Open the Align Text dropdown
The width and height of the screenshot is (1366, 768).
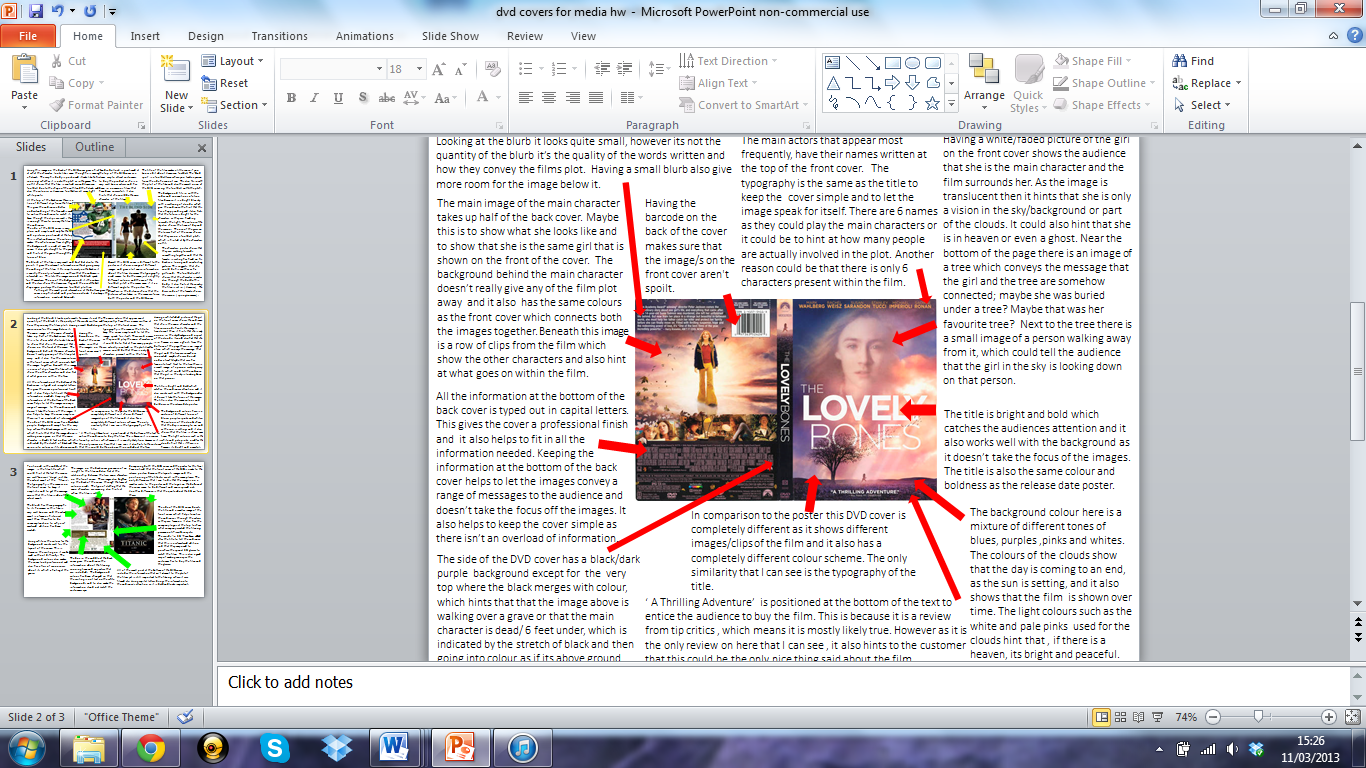click(718, 83)
